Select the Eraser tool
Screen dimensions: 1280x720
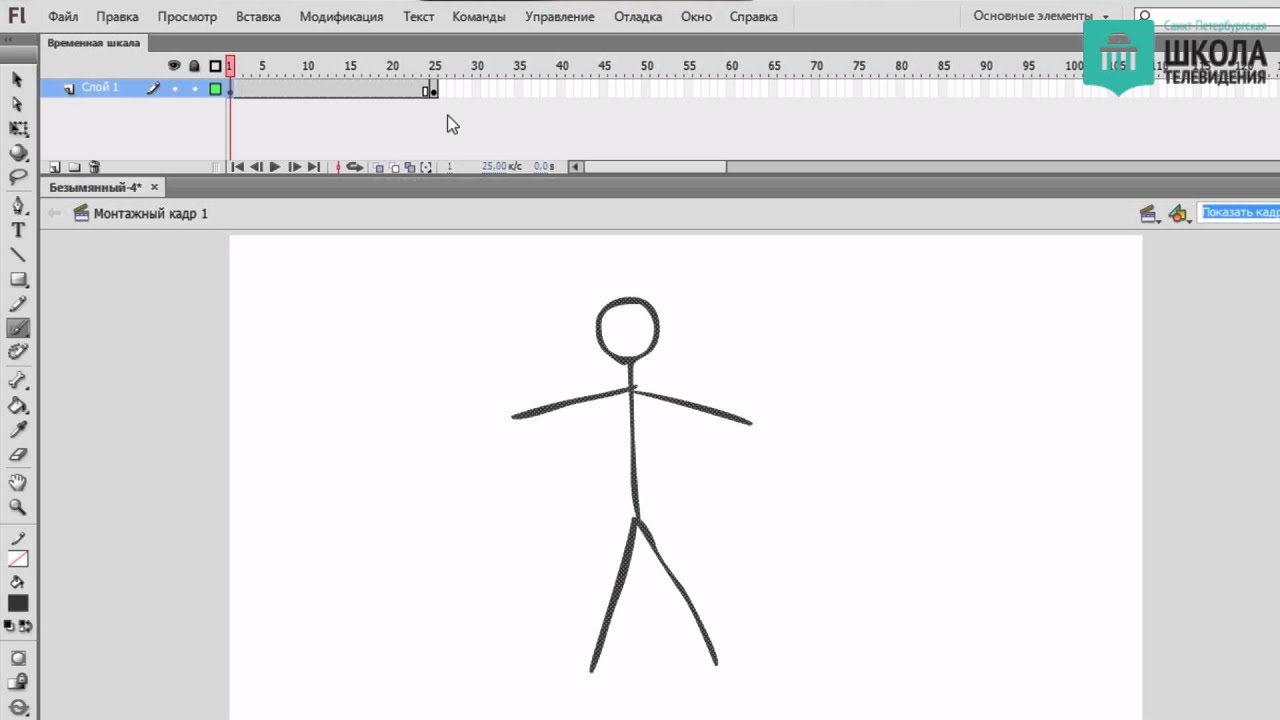click(18, 454)
